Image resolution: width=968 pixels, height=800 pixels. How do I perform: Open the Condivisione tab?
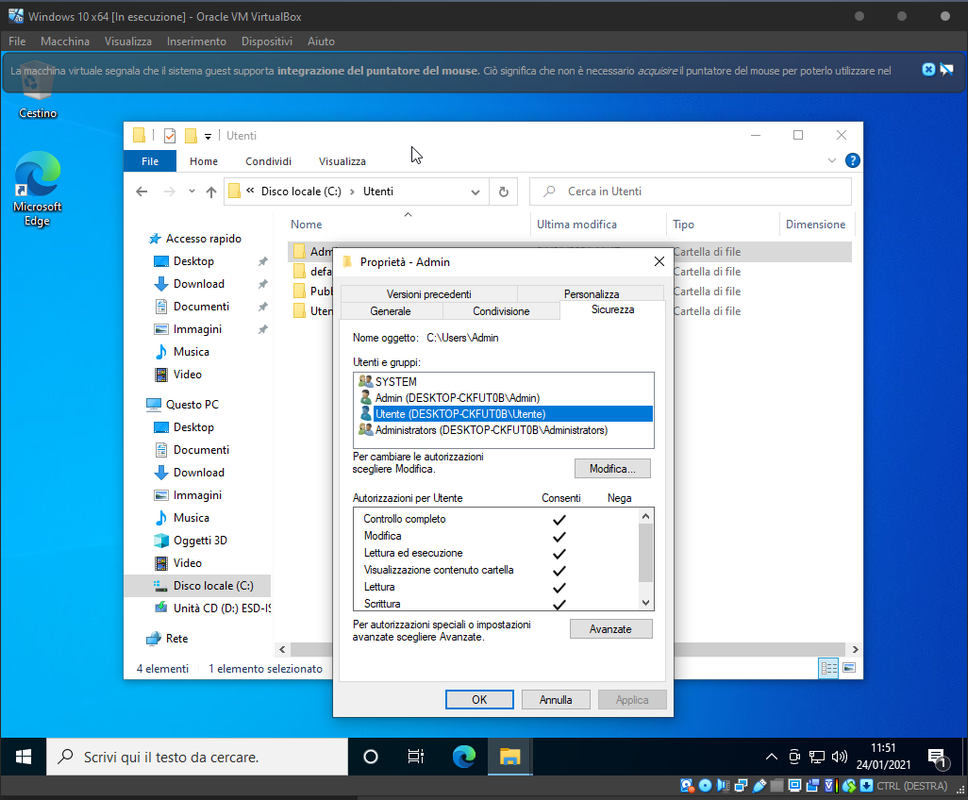pos(501,311)
